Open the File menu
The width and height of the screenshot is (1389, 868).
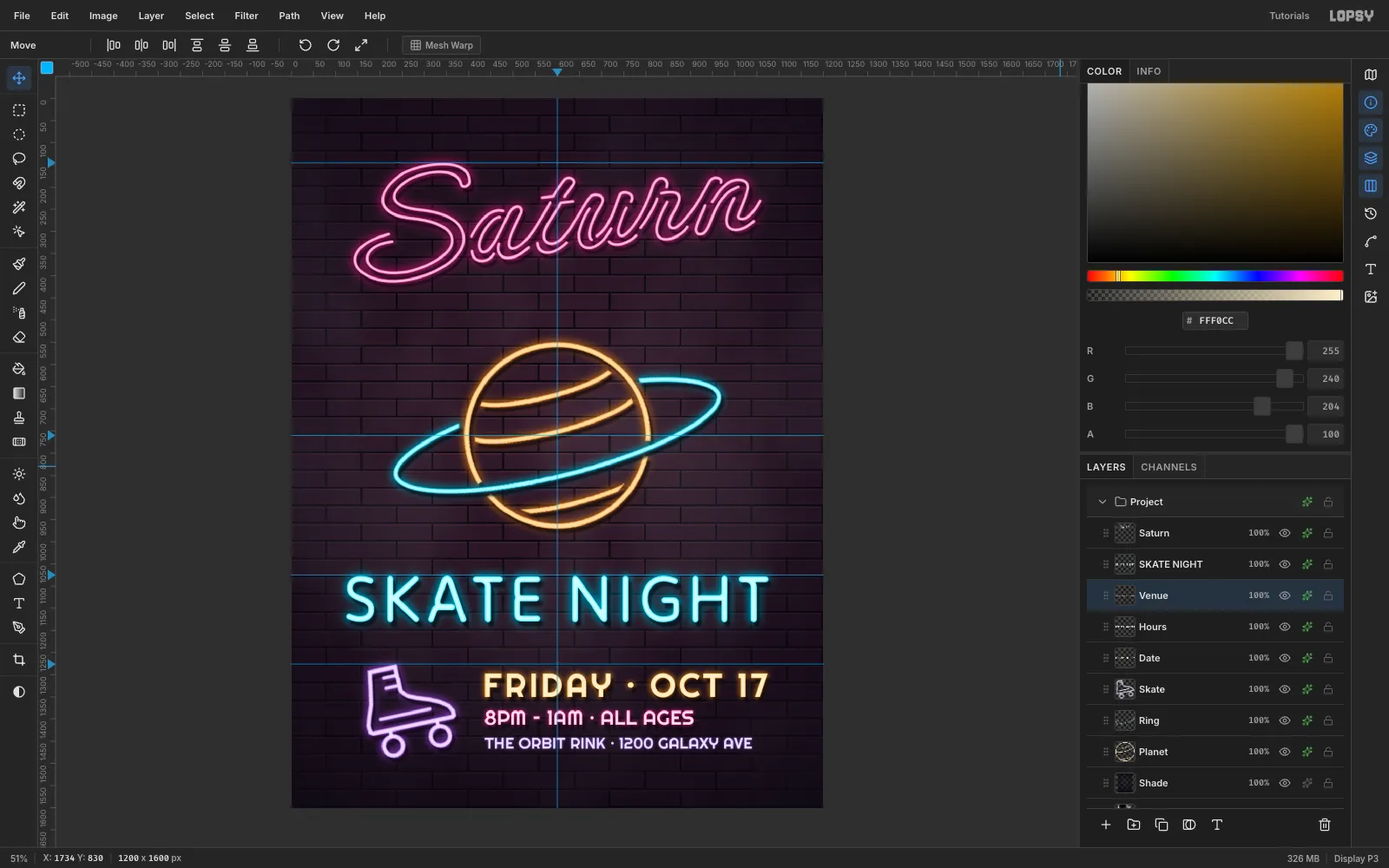(x=22, y=16)
